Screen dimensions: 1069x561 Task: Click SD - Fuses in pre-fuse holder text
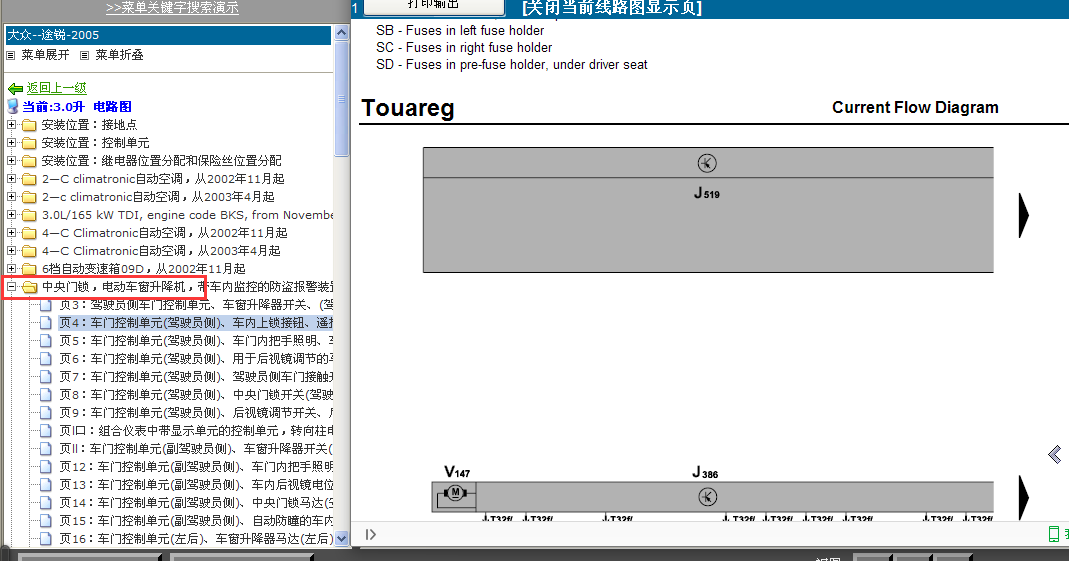512,65
